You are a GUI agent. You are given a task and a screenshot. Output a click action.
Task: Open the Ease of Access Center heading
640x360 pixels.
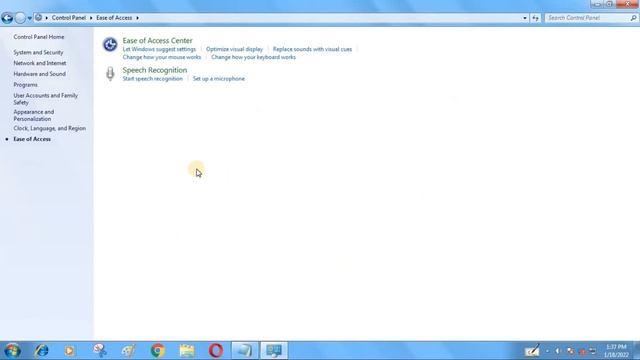pos(158,40)
